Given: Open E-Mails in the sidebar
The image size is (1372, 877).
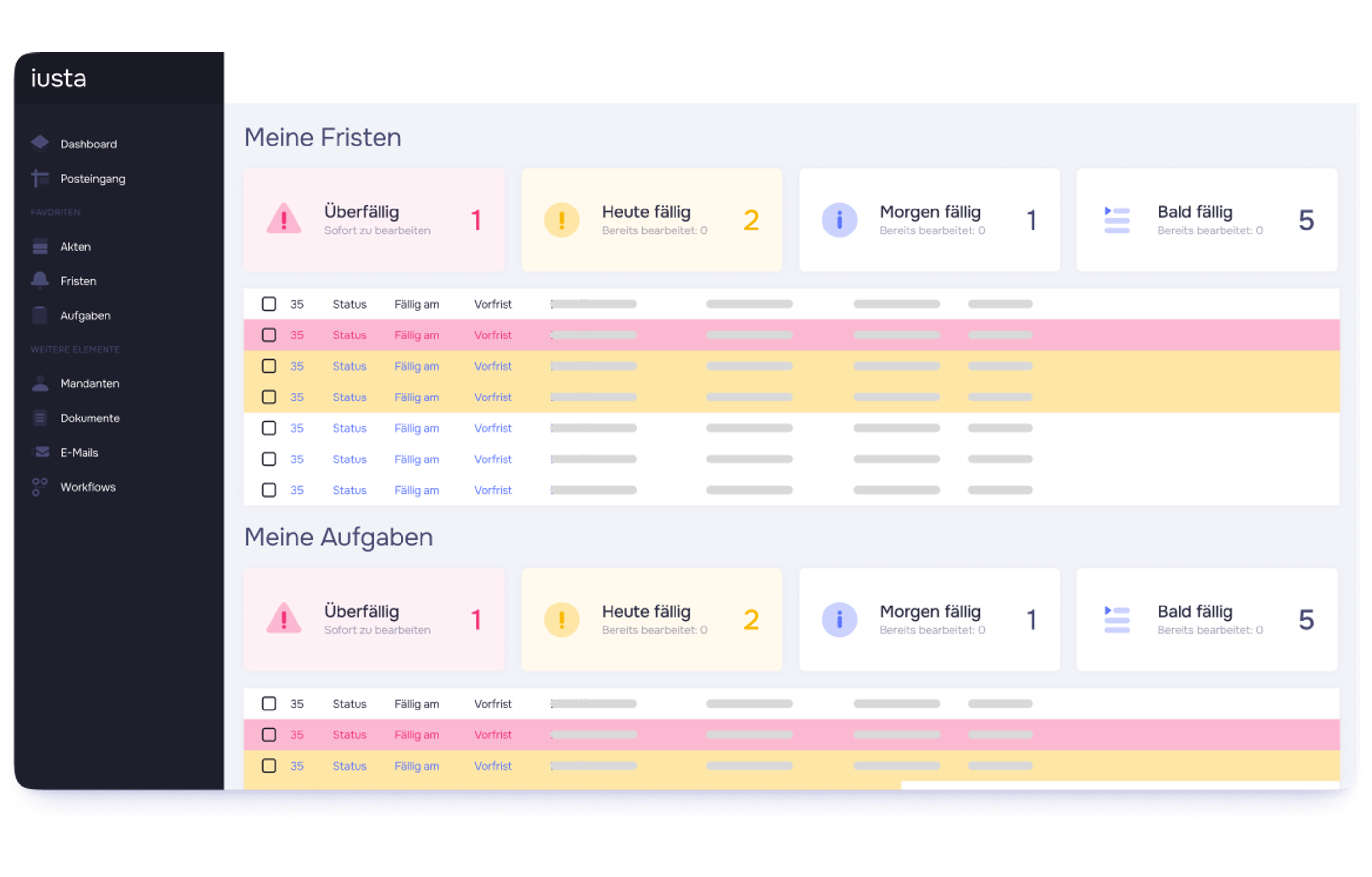Looking at the screenshot, I should 79,453.
